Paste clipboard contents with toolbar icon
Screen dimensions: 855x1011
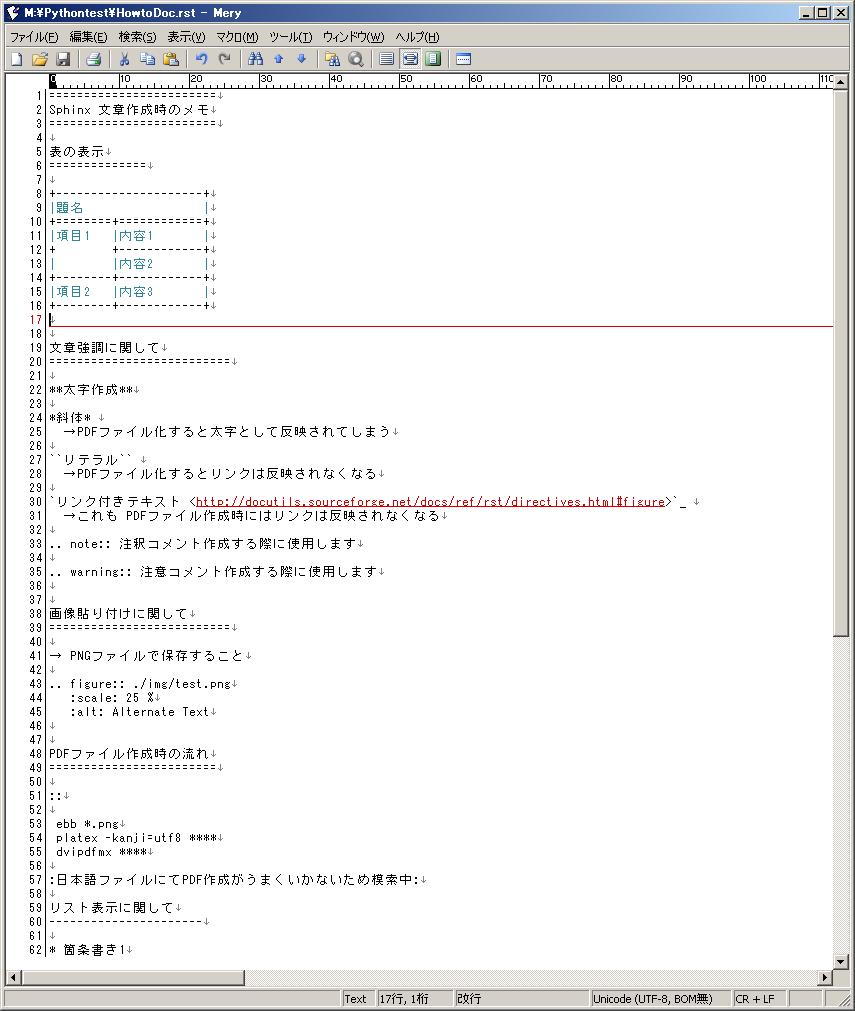[x=171, y=59]
